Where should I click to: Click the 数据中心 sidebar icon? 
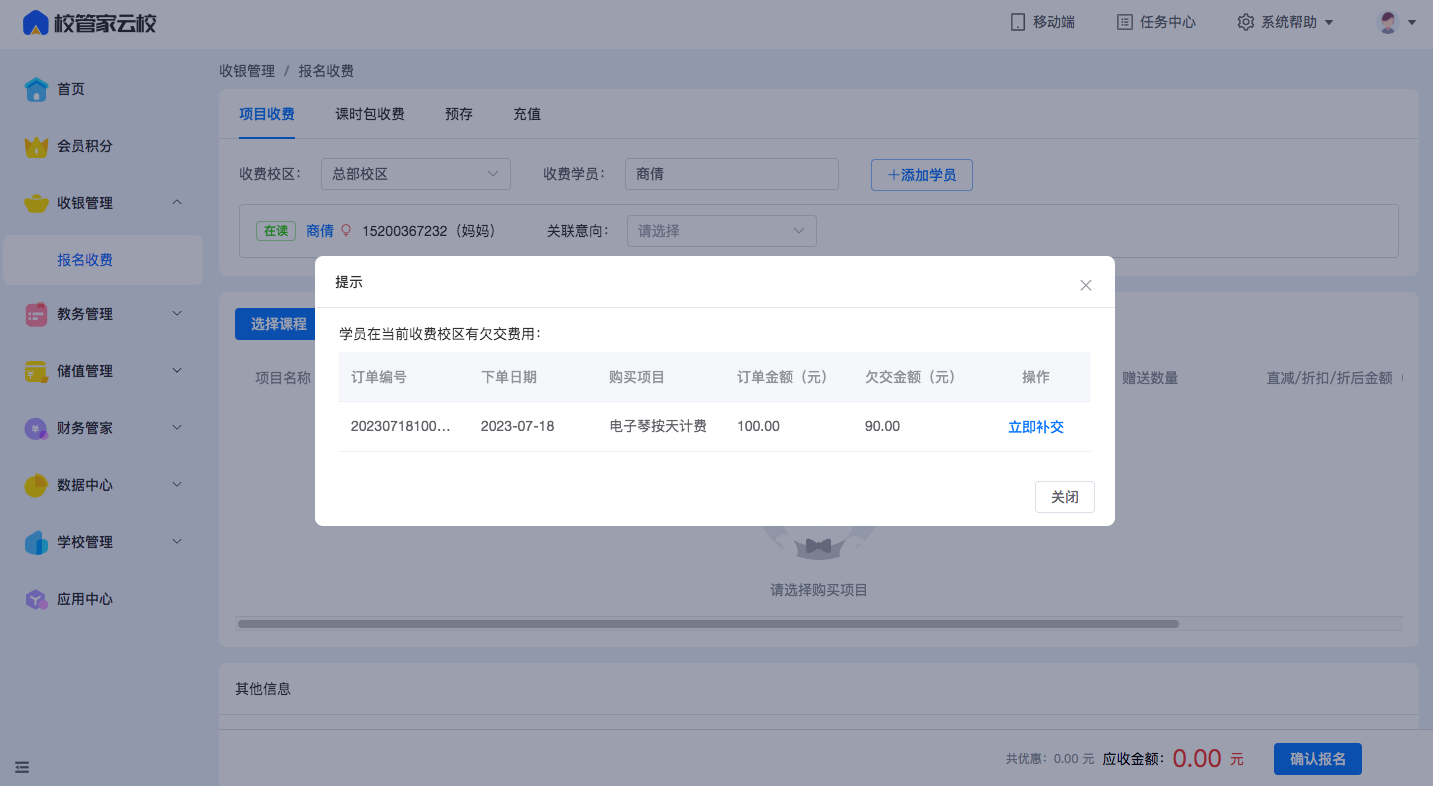point(36,485)
